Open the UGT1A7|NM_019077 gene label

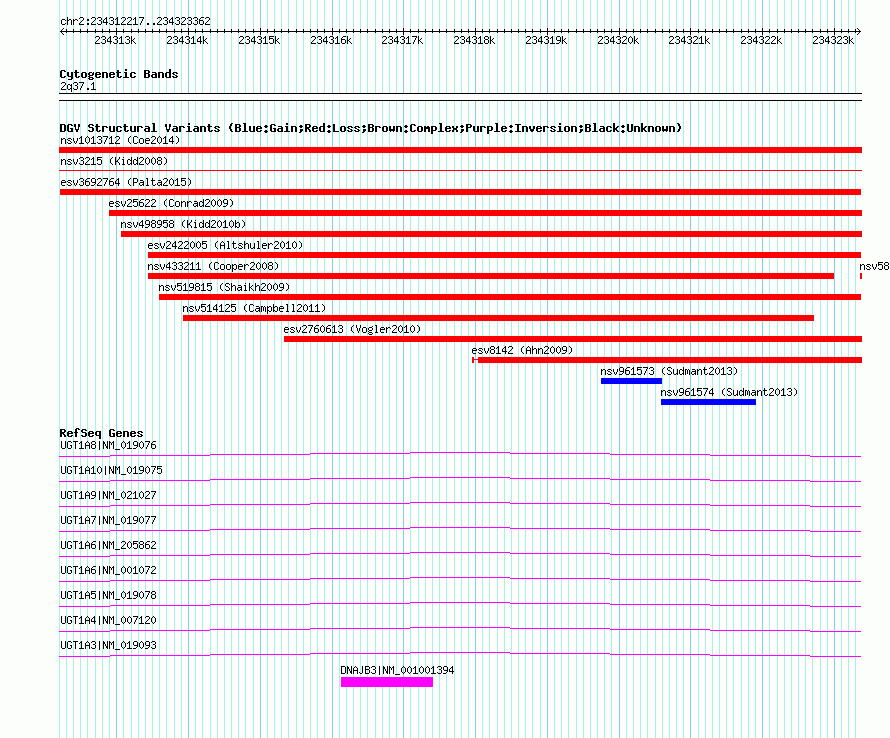click(x=108, y=521)
